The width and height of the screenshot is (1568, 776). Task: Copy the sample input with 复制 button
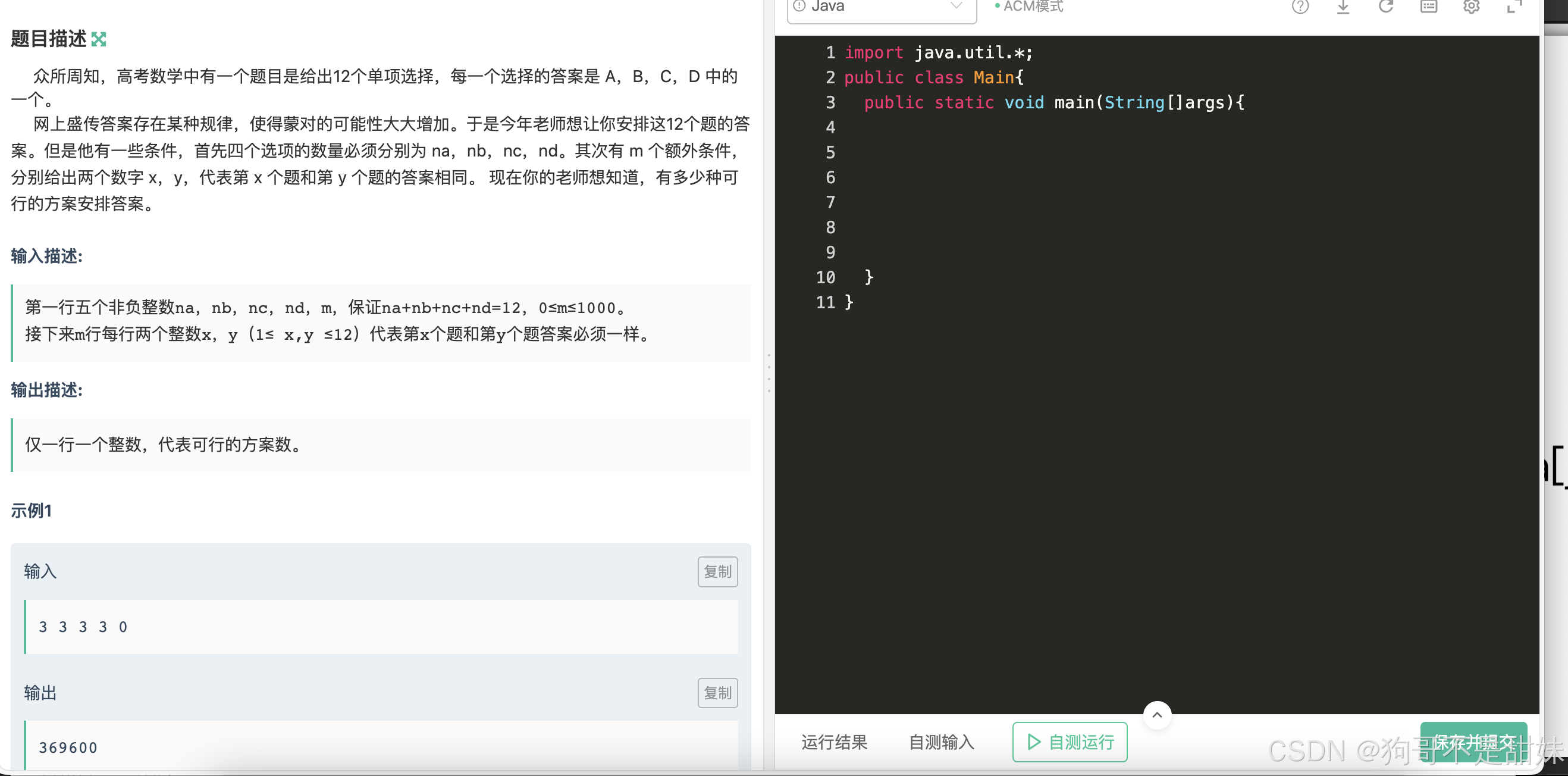click(717, 571)
